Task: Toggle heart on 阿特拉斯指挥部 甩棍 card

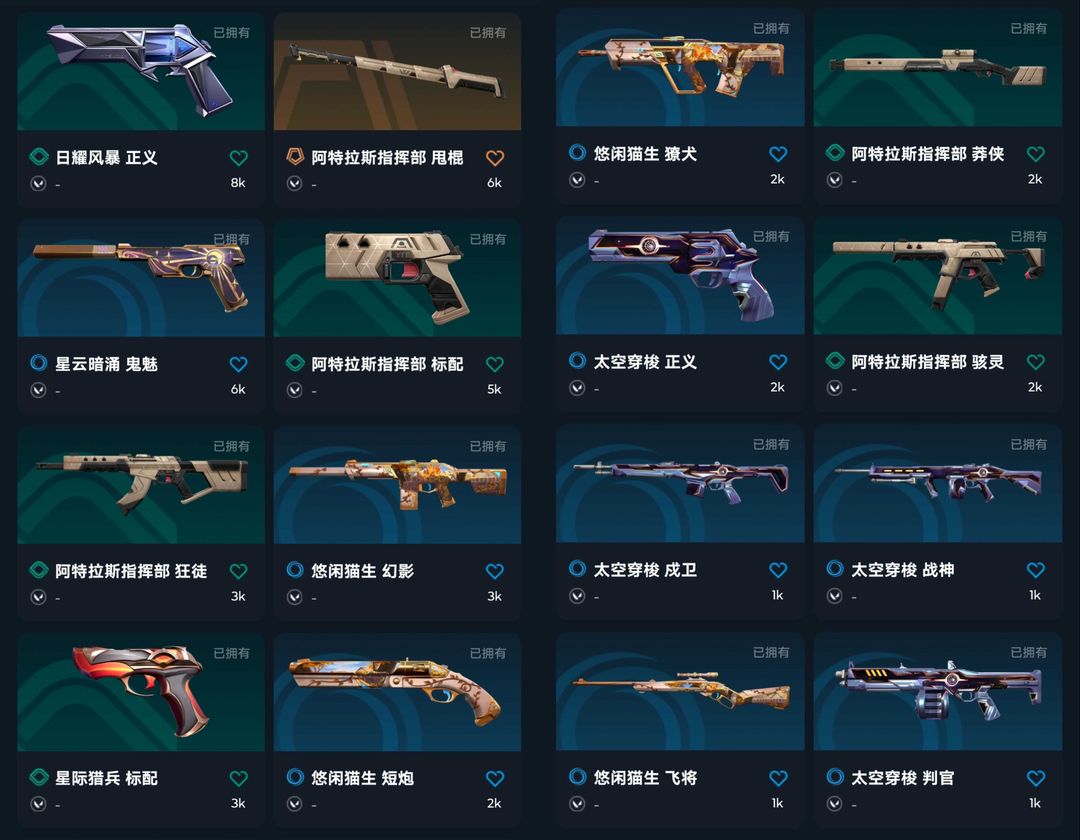Action: (495, 158)
